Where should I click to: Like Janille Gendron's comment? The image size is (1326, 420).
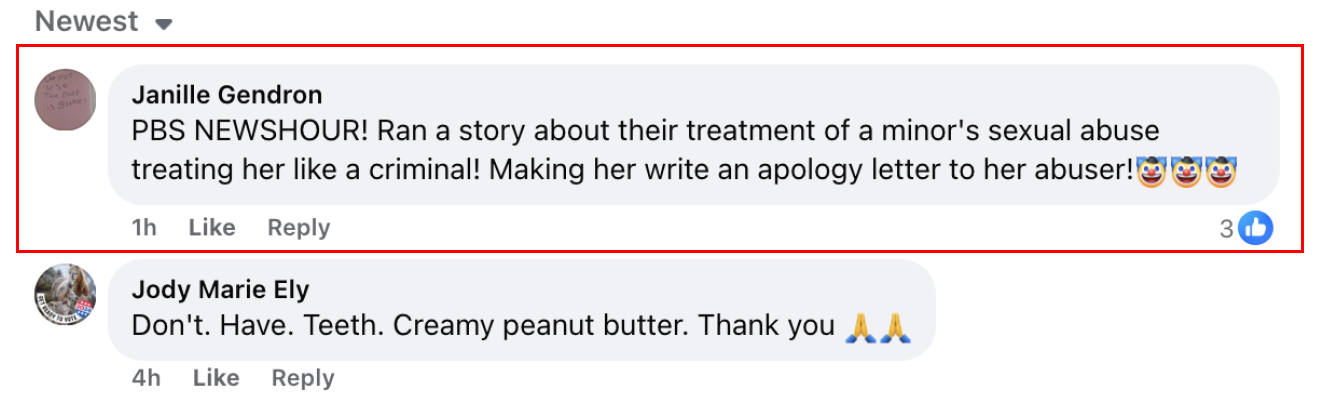(x=211, y=228)
